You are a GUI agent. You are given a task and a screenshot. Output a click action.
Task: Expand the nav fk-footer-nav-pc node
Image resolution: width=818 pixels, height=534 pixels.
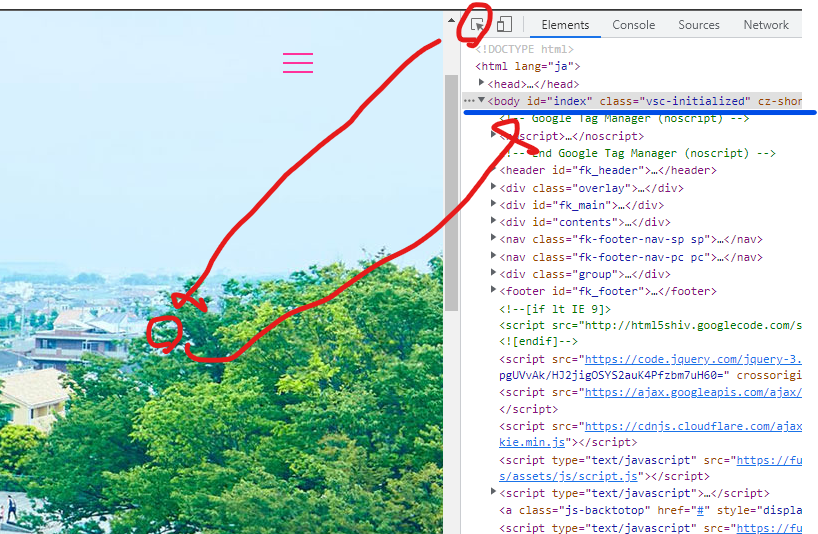tap(494, 257)
